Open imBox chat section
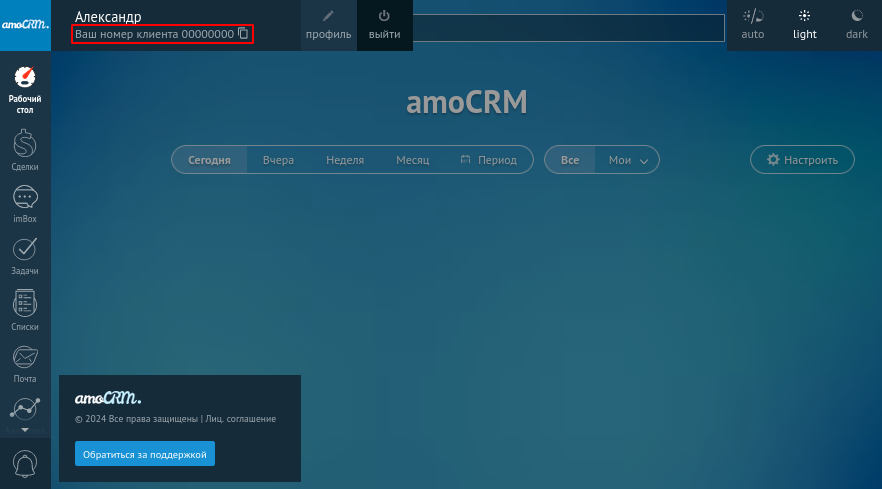The width and height of the screenshot is (882, 489). [25, 205]
